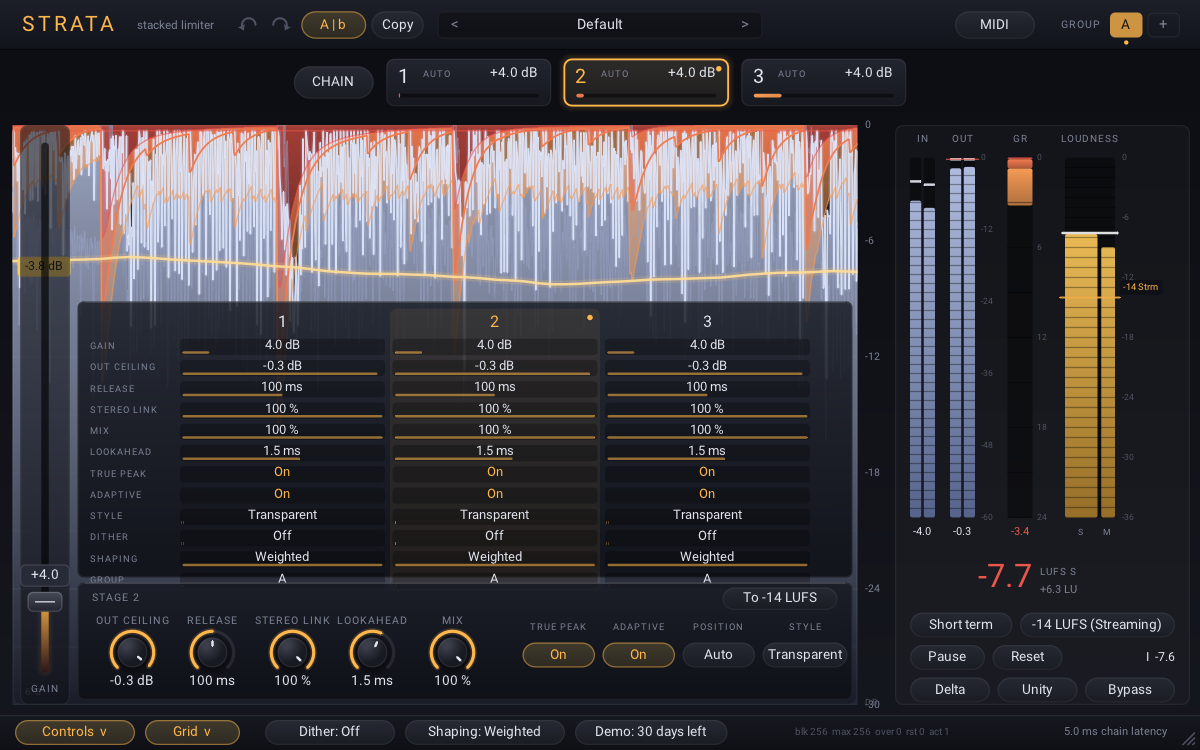
Task: Click the CHAIN button
Action: [333, 82]
